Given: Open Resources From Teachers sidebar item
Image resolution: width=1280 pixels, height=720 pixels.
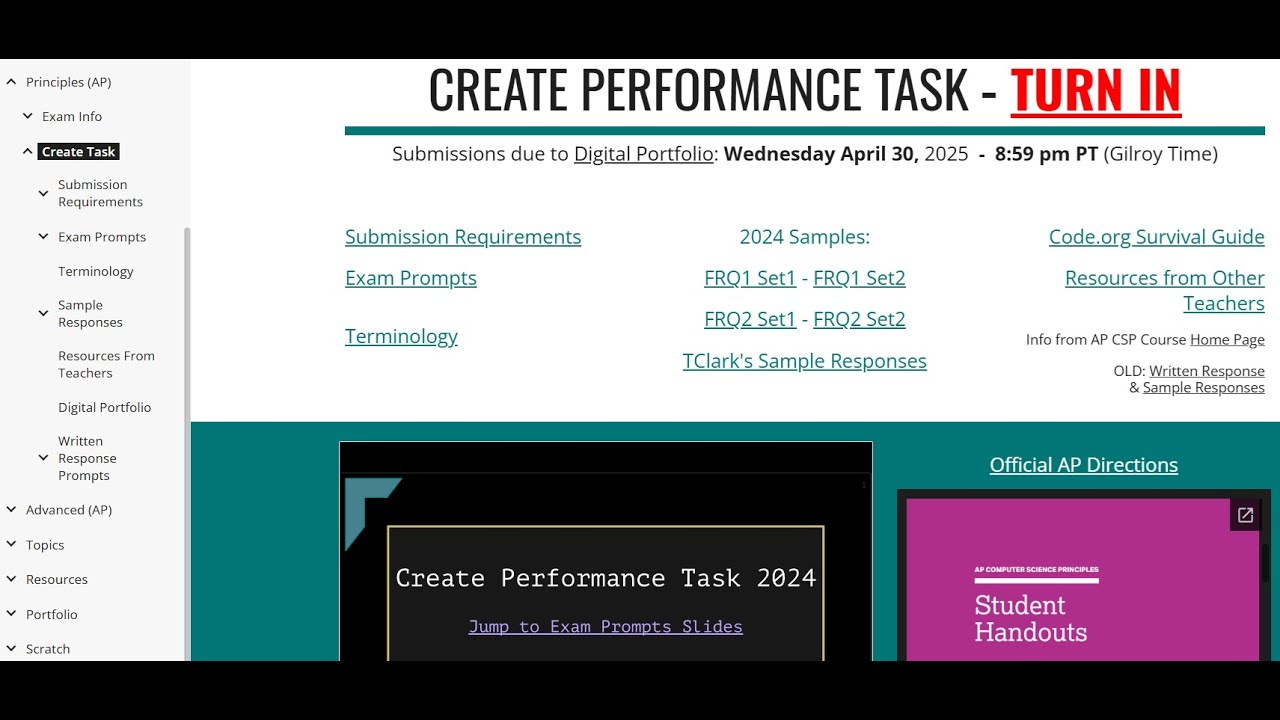Looking at the screenshot, I should pyautogui.click(x=106, y=364).
